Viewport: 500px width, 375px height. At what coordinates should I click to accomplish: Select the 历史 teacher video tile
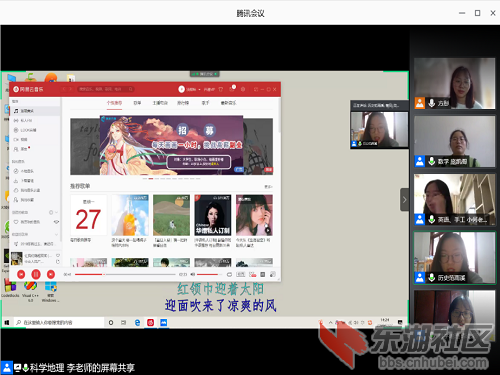click(x=455, y=258)
